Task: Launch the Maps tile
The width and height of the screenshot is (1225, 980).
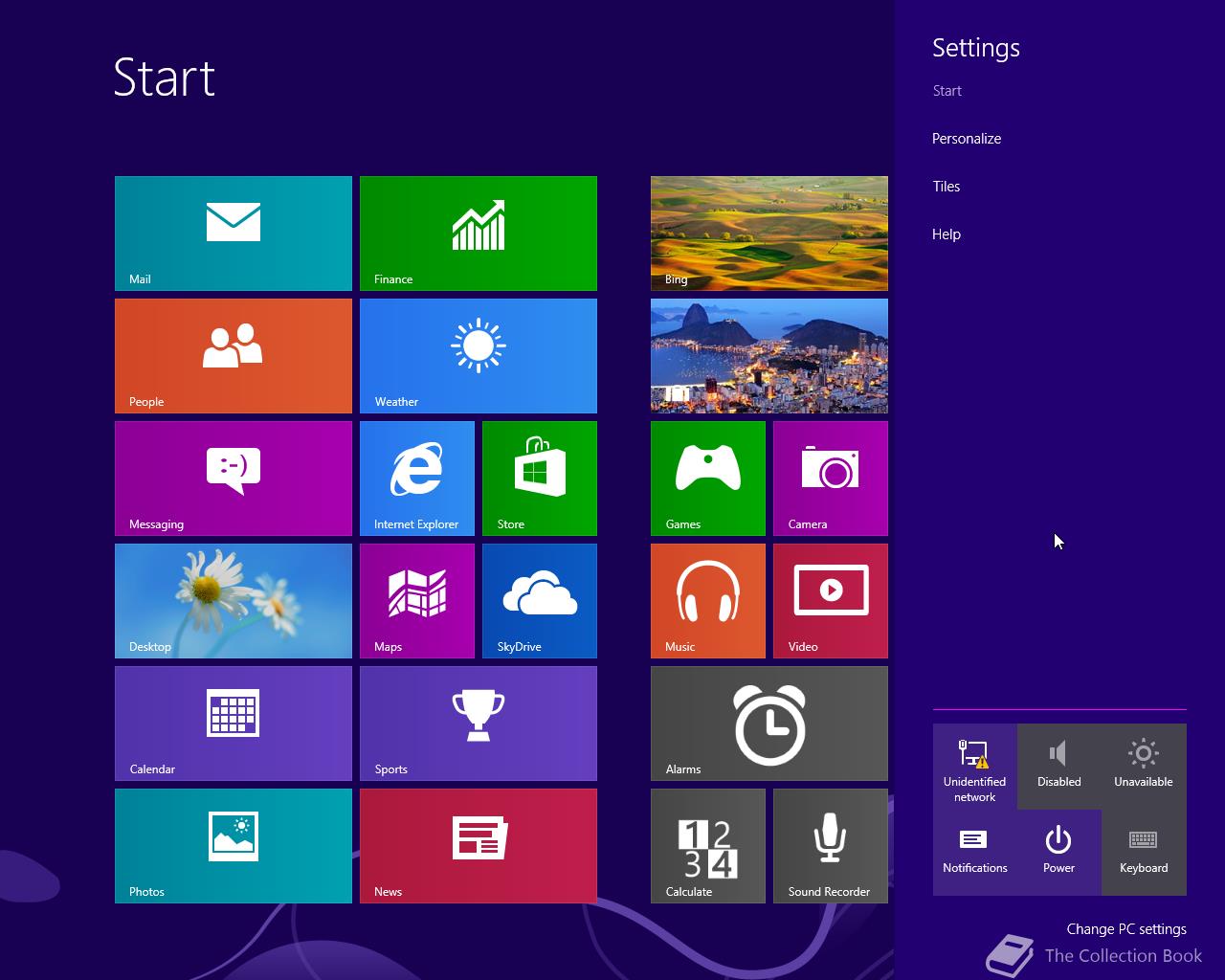Action: tap(417, 601)
